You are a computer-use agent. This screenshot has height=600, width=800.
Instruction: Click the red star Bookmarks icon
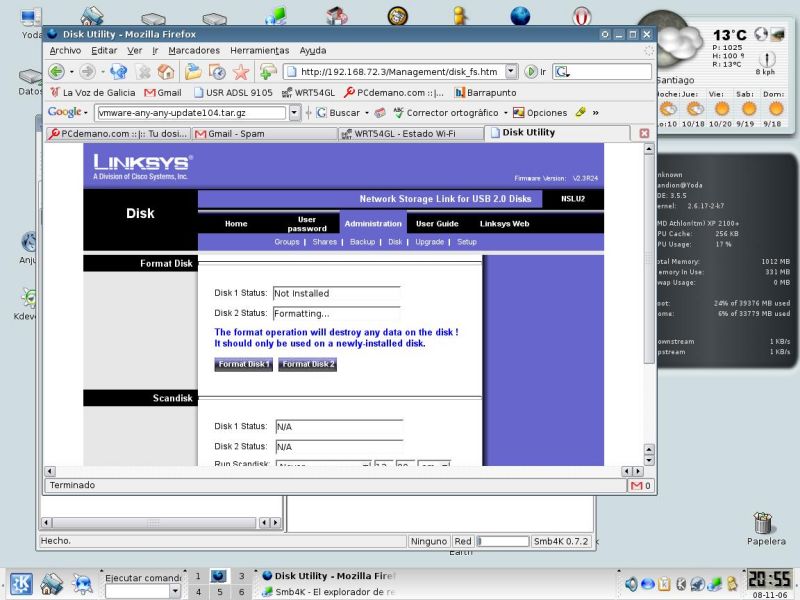[x=241, y=72]
